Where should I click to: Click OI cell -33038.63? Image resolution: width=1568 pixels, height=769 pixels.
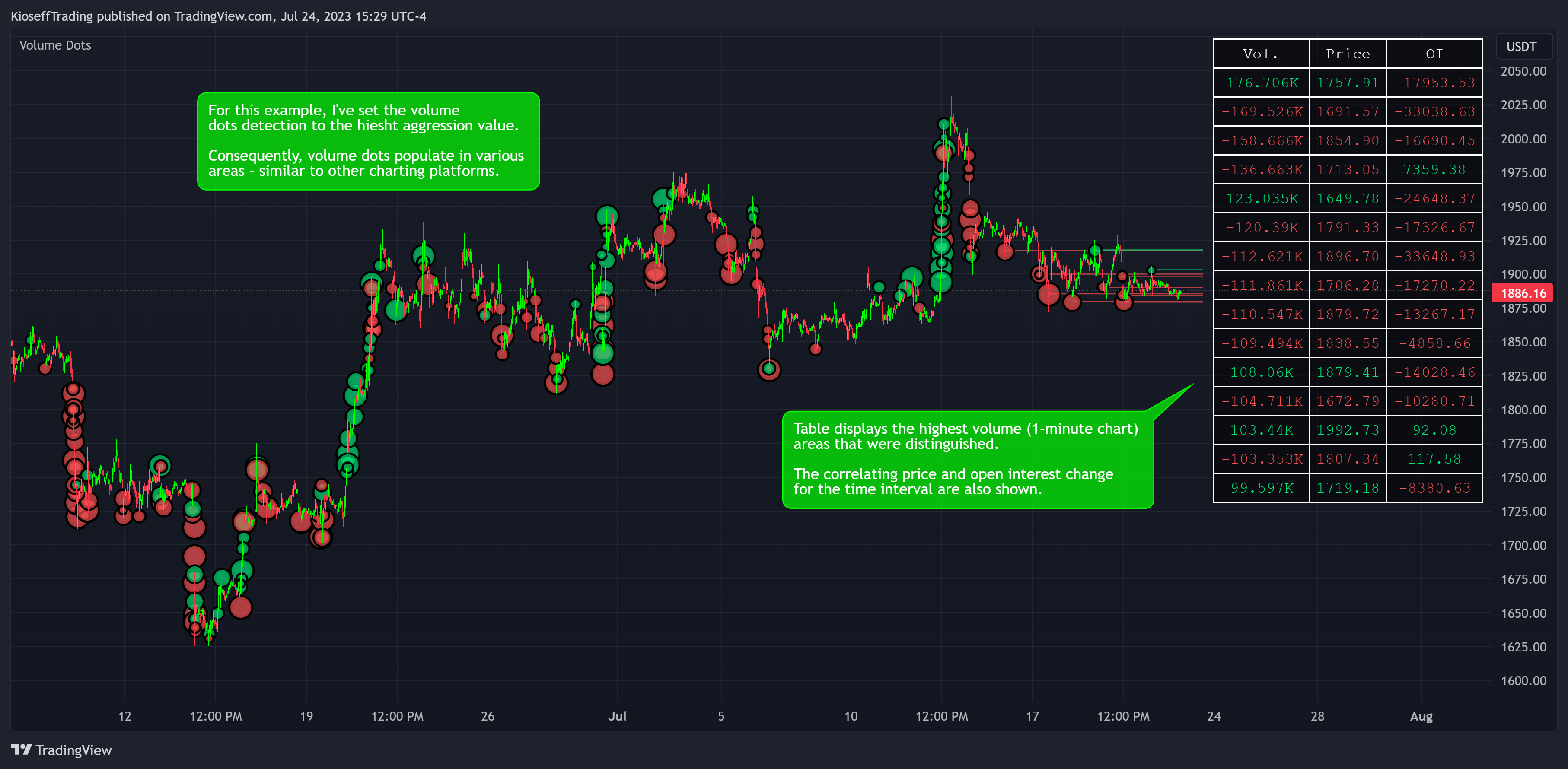tap(1434, 112)
